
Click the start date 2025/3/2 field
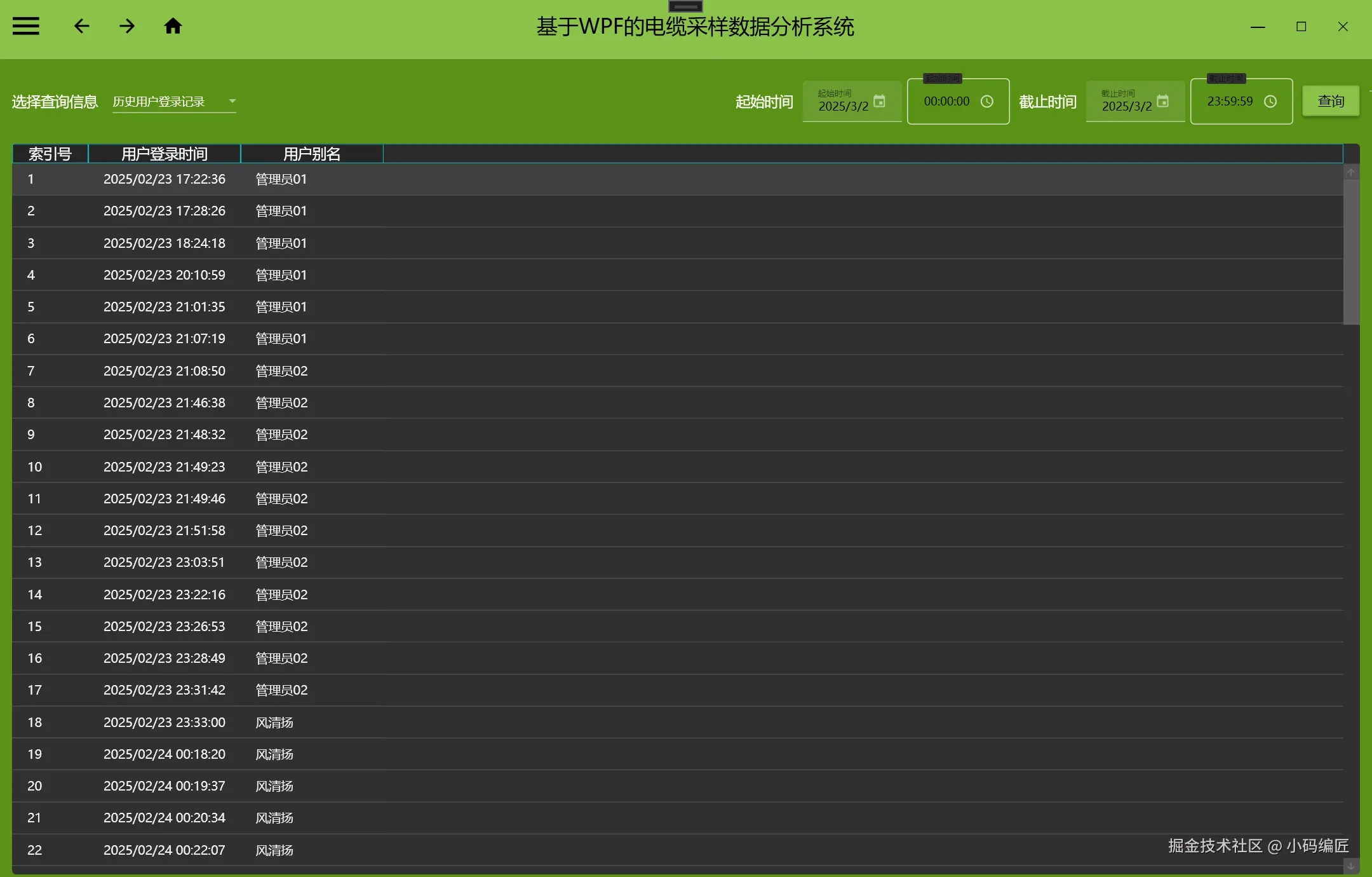coord(844,105)
